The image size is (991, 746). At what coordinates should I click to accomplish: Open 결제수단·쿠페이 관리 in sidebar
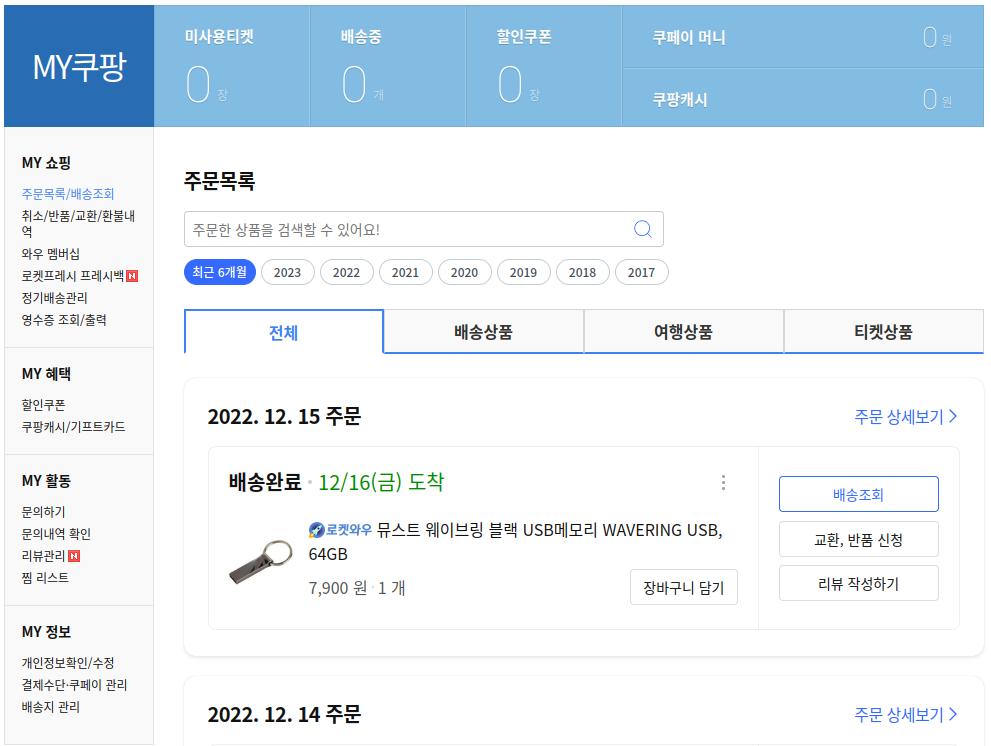75,685
